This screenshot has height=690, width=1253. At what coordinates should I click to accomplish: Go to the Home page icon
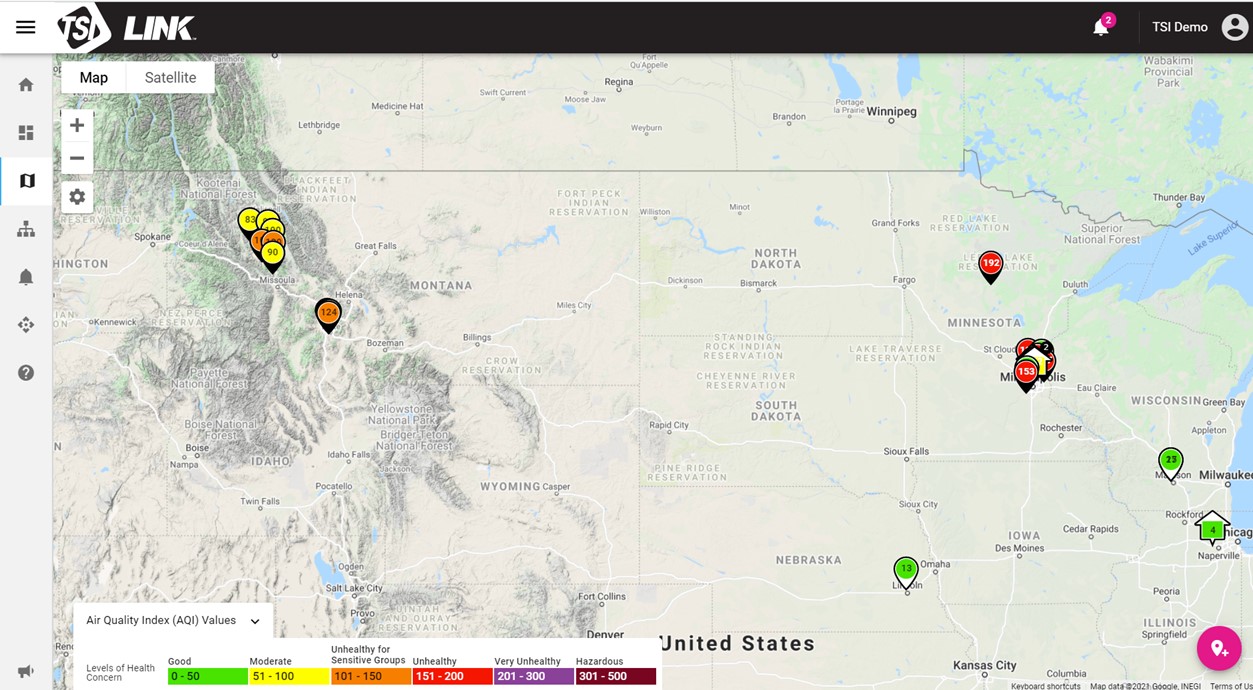(x=26, y=85)
